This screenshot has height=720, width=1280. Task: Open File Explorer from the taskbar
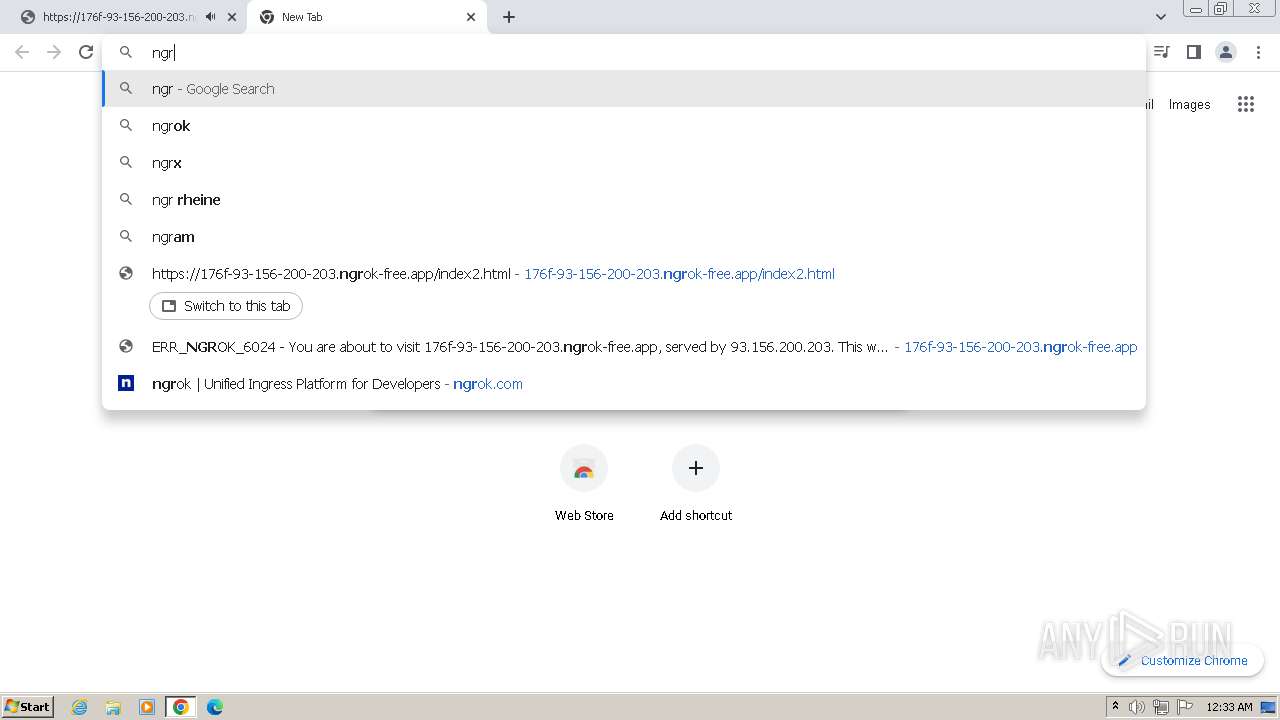pos(113,707)
